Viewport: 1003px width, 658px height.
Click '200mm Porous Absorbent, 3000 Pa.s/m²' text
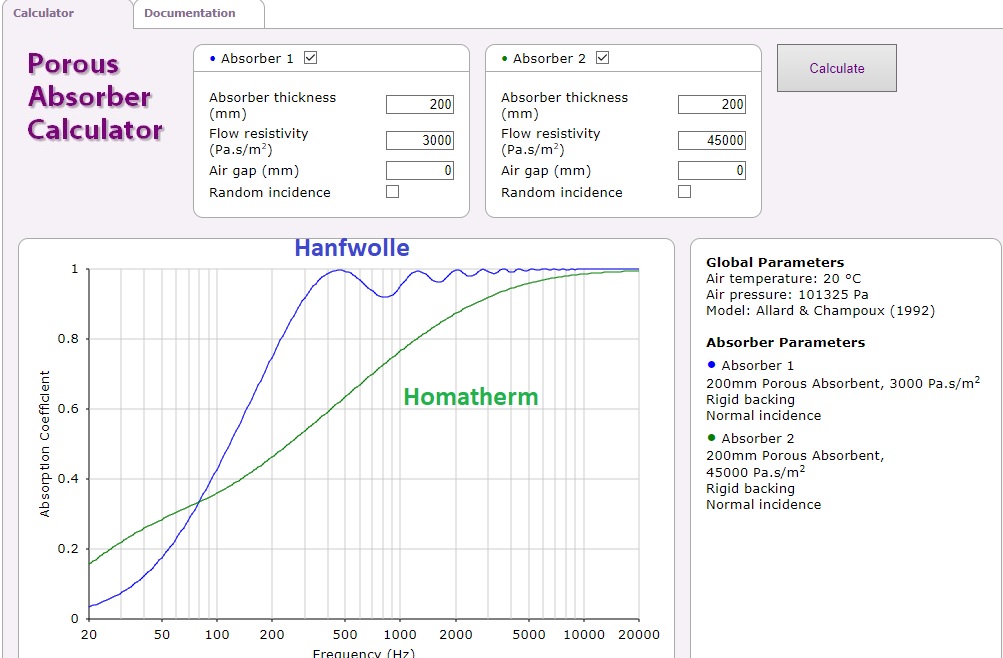(843, 383)
